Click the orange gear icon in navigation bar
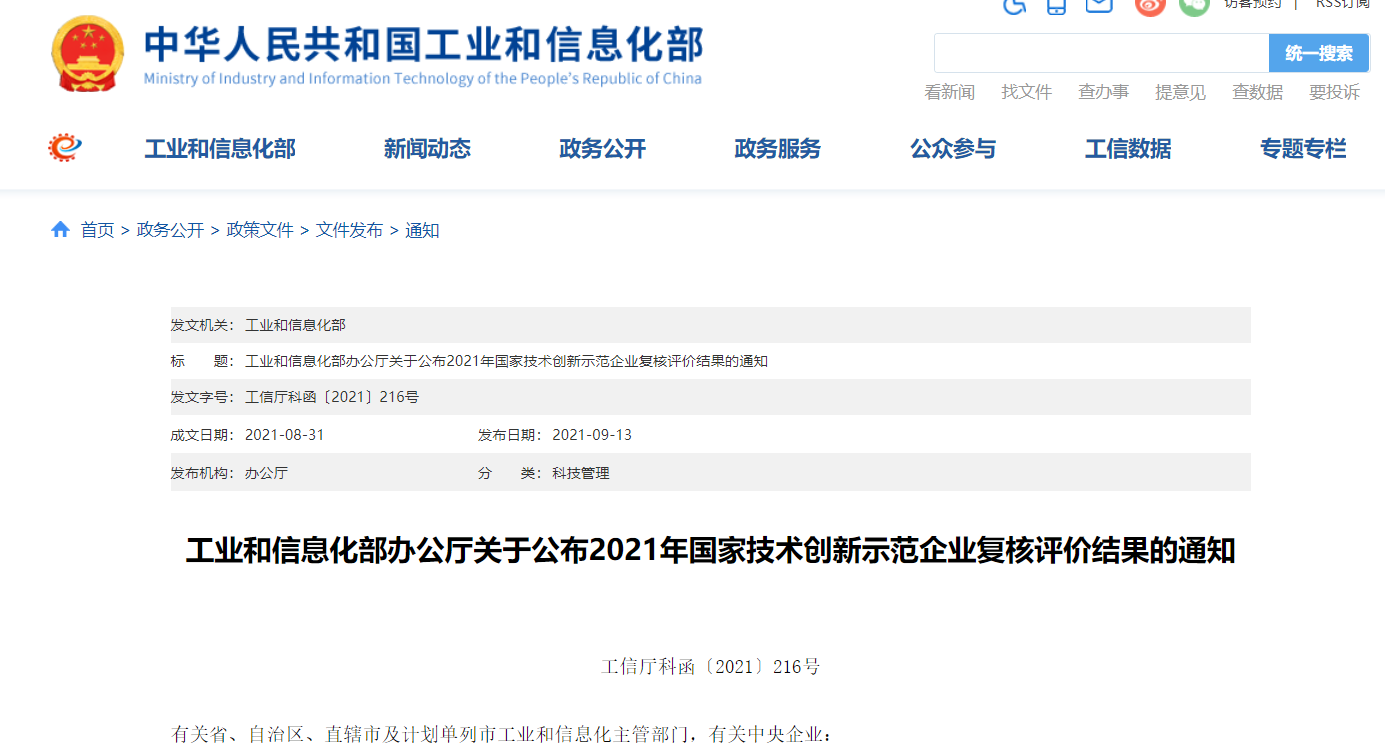The width and height of the screenshot is (1385, 752). pyautogui.click(x=65, y=149)
